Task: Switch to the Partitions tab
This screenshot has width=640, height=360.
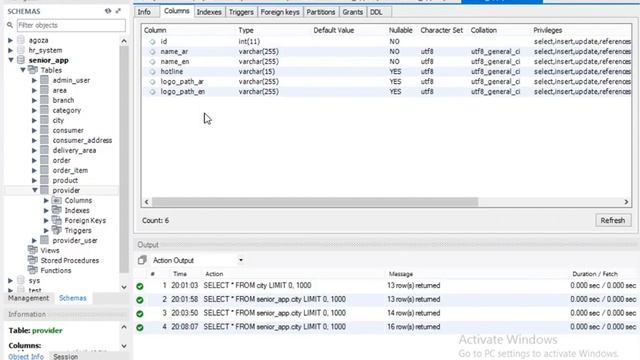Action: (321, 12)
